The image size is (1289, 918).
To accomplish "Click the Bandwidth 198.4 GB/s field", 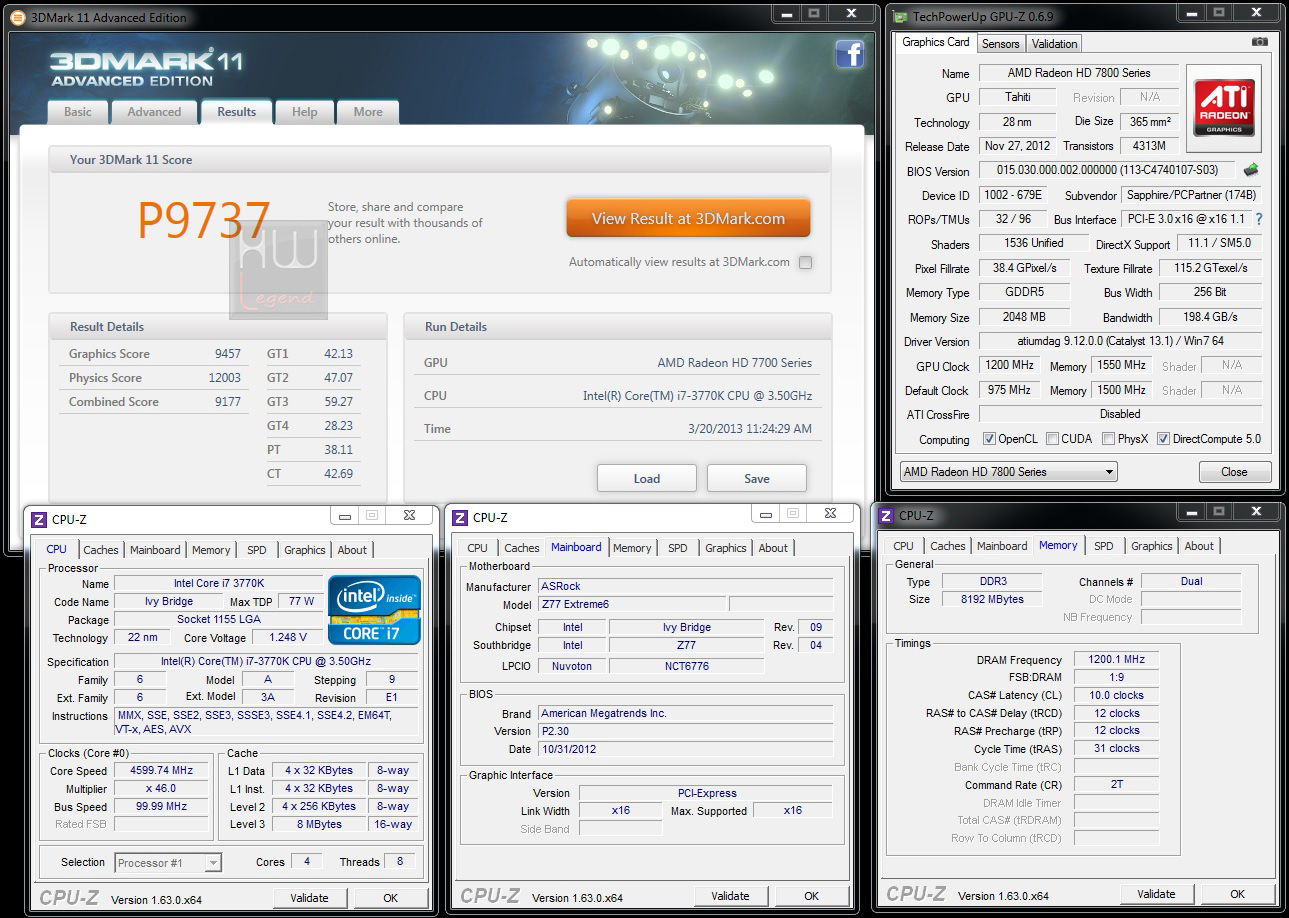I will (x=1210, y=317).
